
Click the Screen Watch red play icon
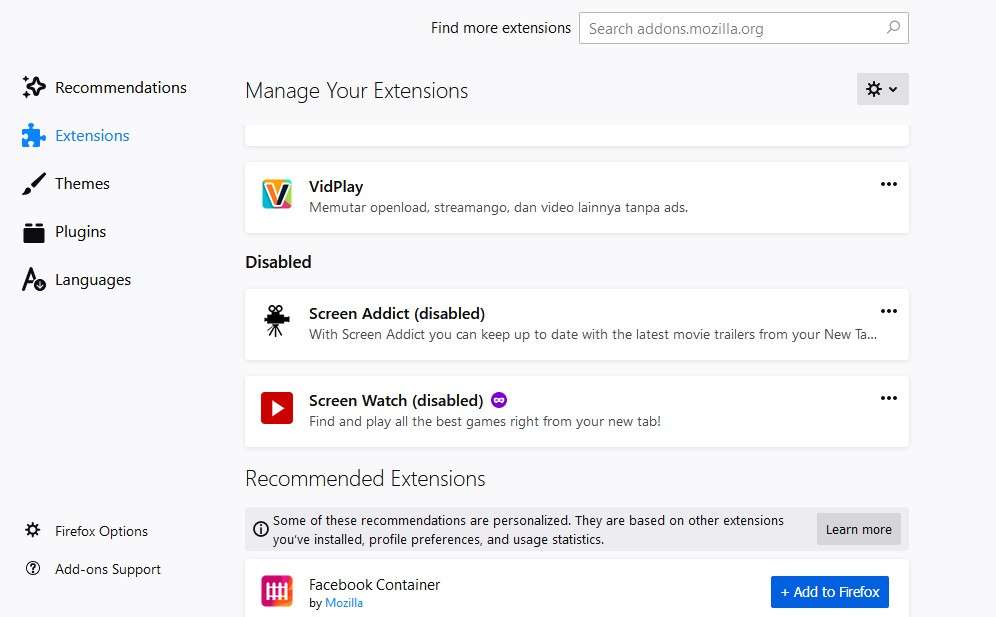tap(277, 408)
